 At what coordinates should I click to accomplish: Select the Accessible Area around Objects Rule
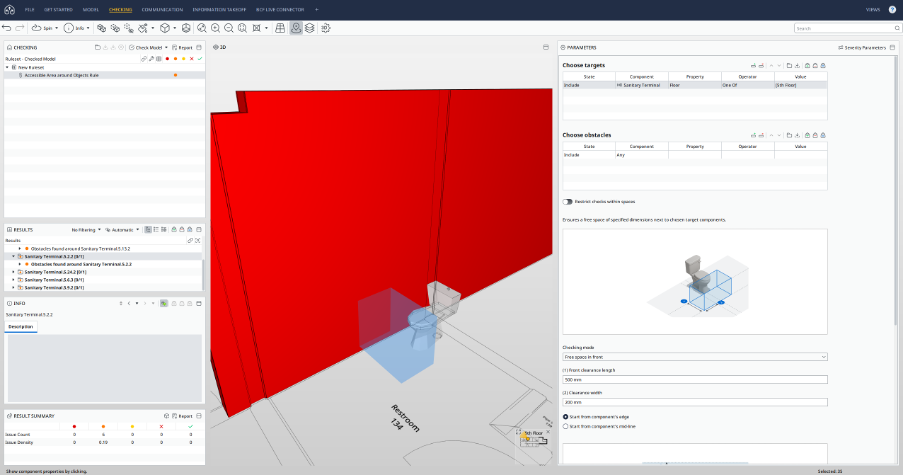click(62, 75)
